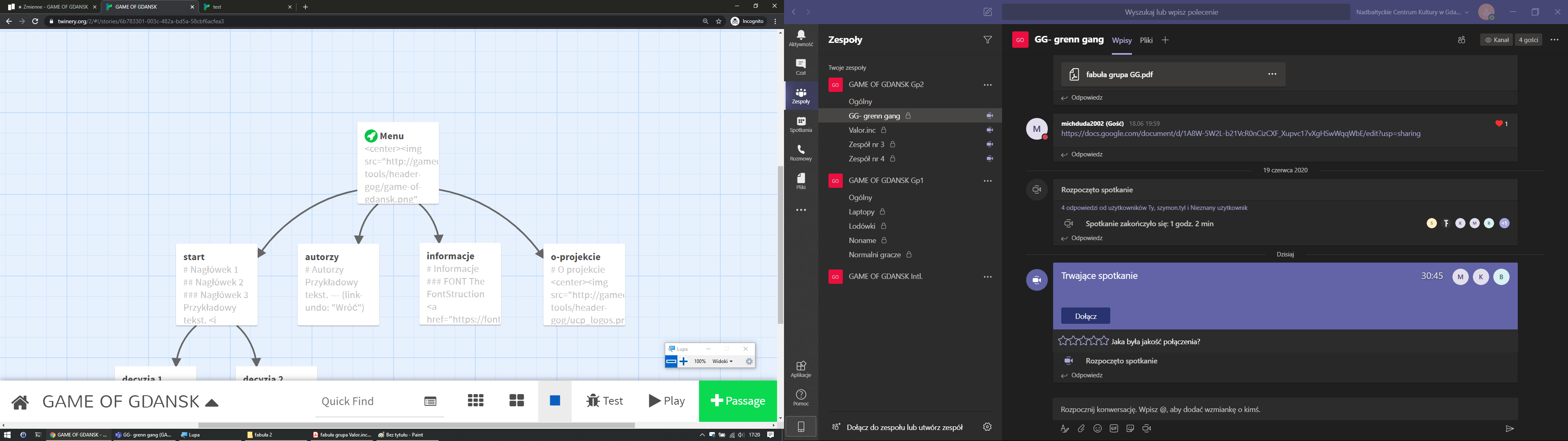Open Widoki dropdown in the Lupa window

coord(722,362)
